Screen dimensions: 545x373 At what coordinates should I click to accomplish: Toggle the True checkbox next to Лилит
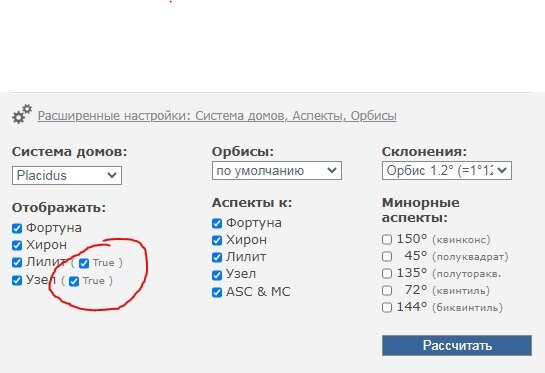click(x=84, y=263)
